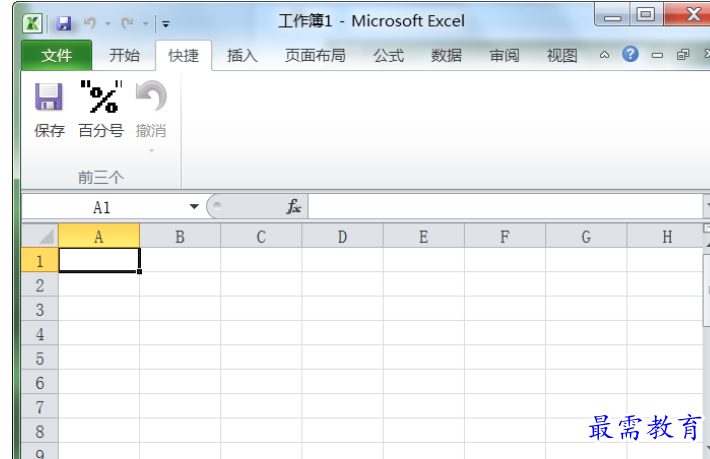This screenshot has height=459, width=710.
Task: Close the Excel window
Action: coord(688,14)
